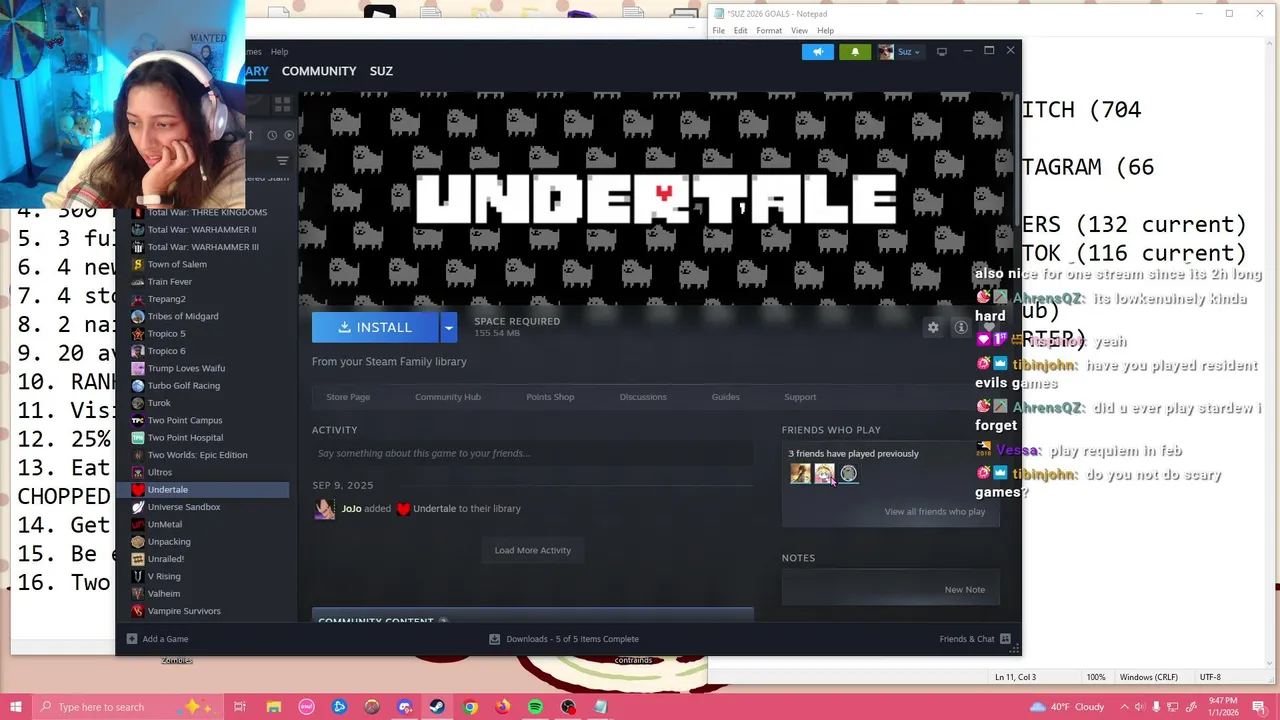
Task: Open the Notepad taskbar icon
Action: tap(601, 707)
